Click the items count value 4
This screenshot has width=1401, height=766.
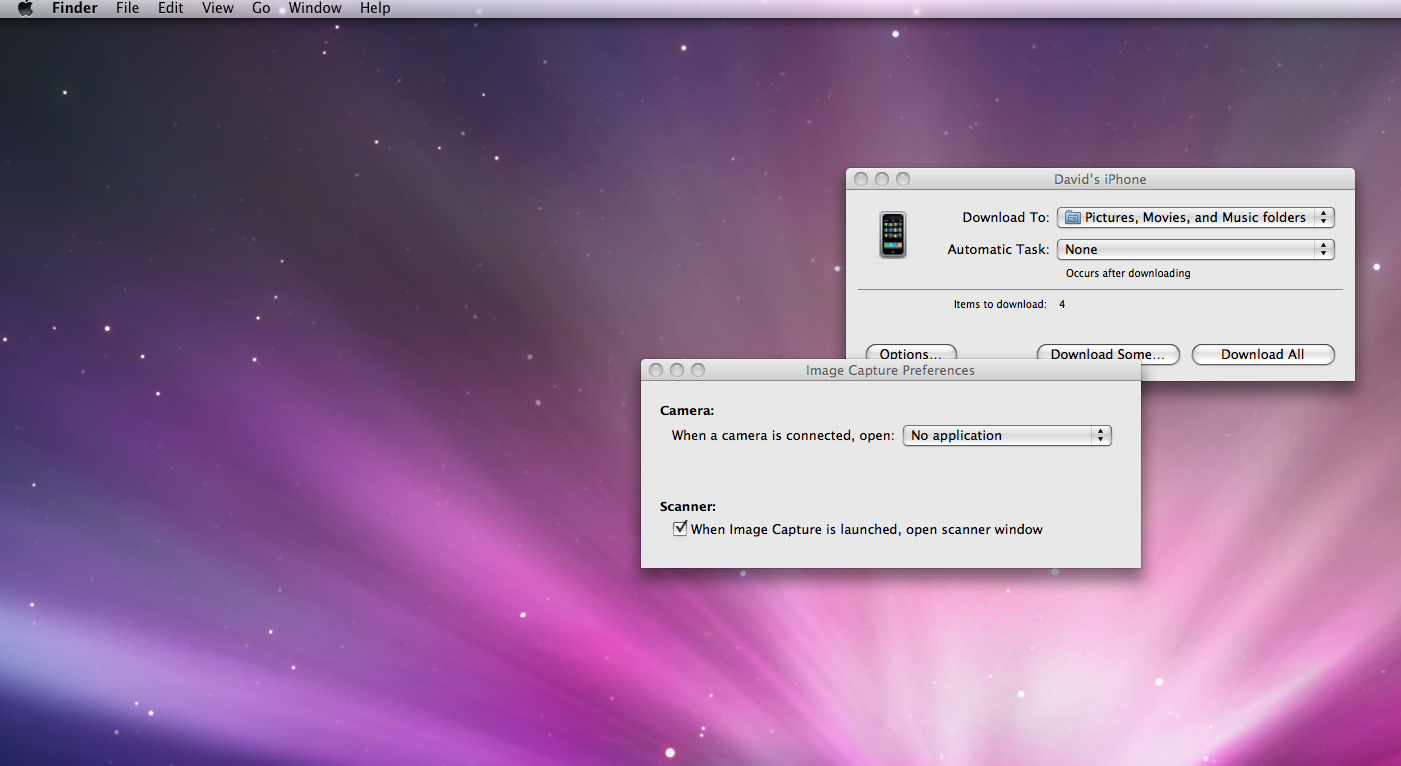[1062, 304]
